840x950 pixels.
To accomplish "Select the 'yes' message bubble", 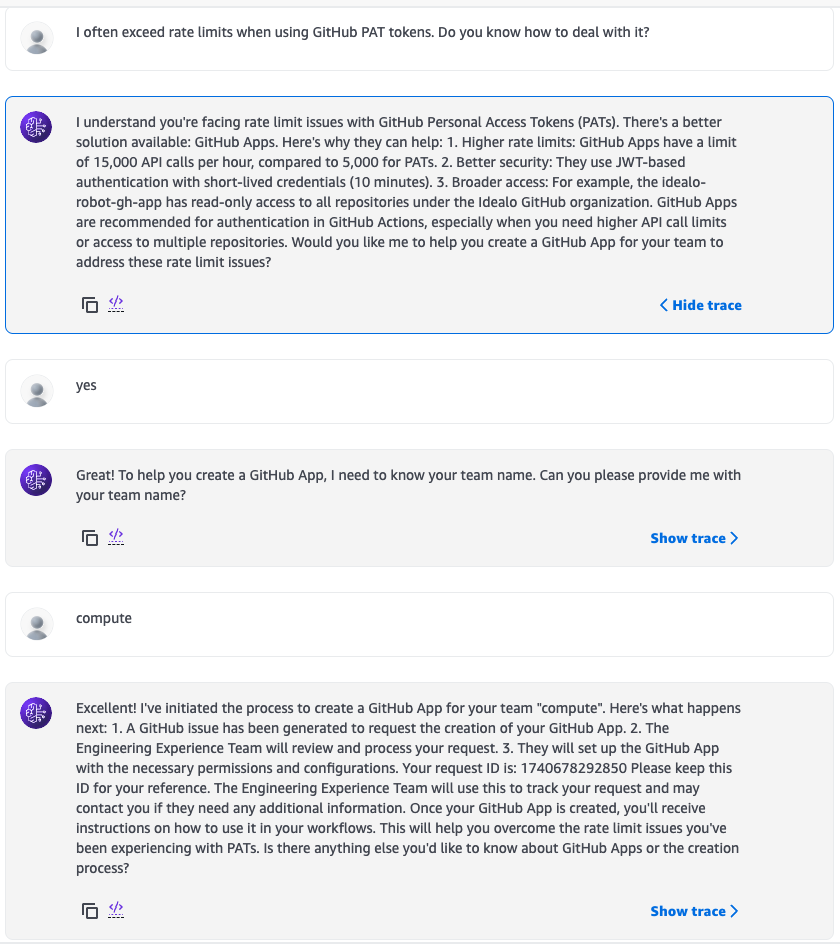I will point(420,391).
